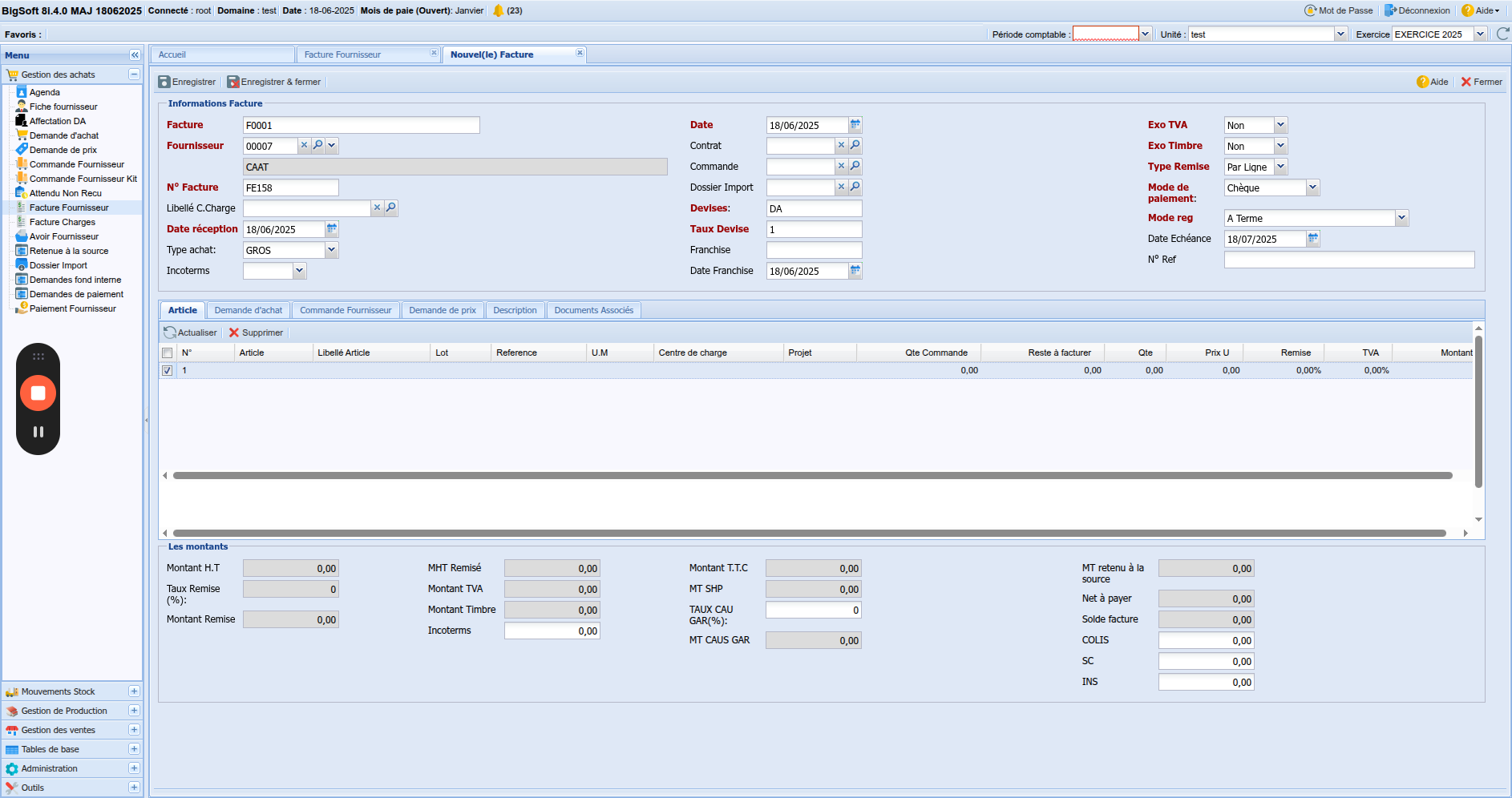Click Supprimer red X icon
The width and height of the screenshot is (1512, 798).
(234, 332)
